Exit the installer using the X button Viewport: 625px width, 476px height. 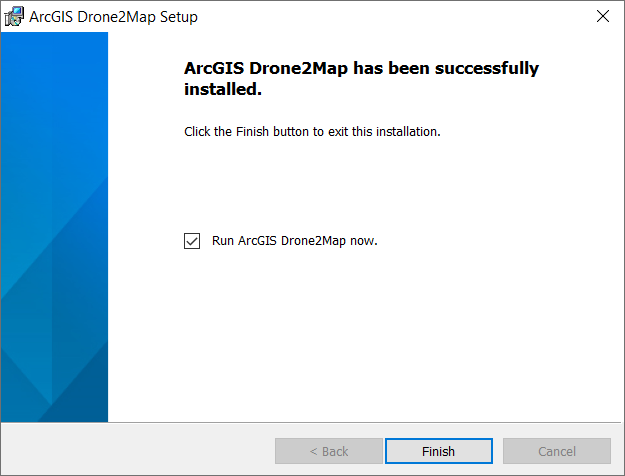click(603, 16)
